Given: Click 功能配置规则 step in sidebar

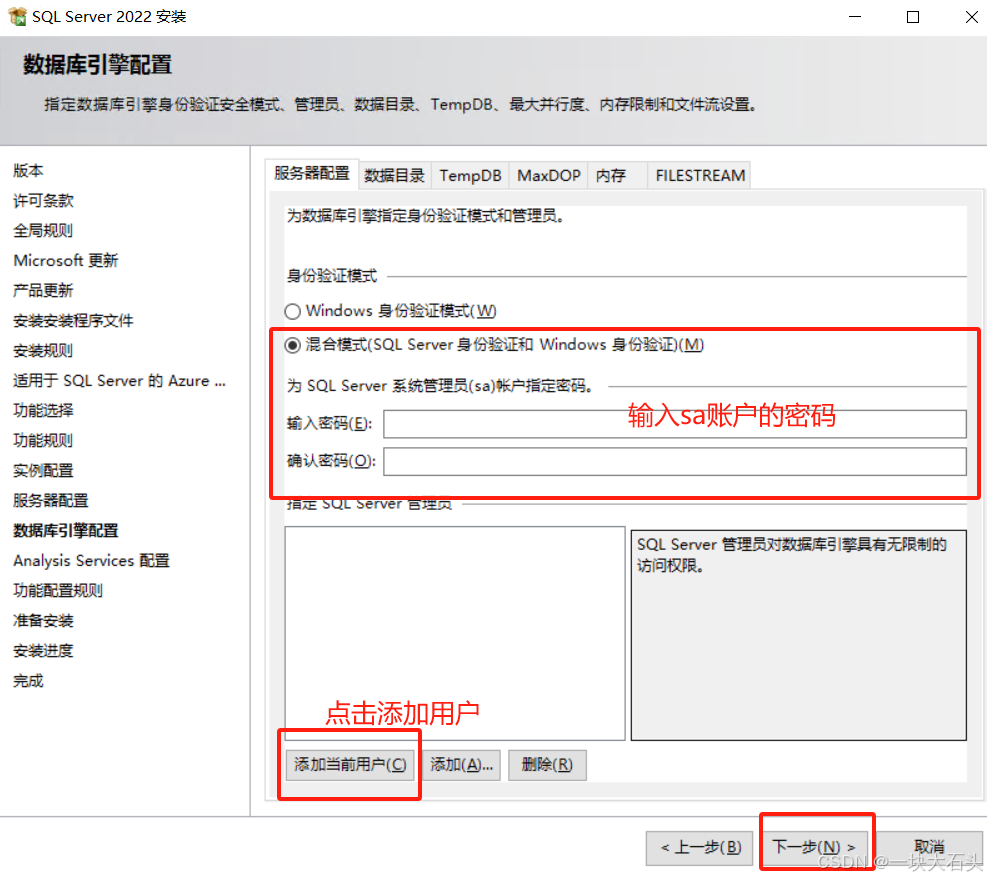Looking at the screenshot, I should click(x=59, y=590).
